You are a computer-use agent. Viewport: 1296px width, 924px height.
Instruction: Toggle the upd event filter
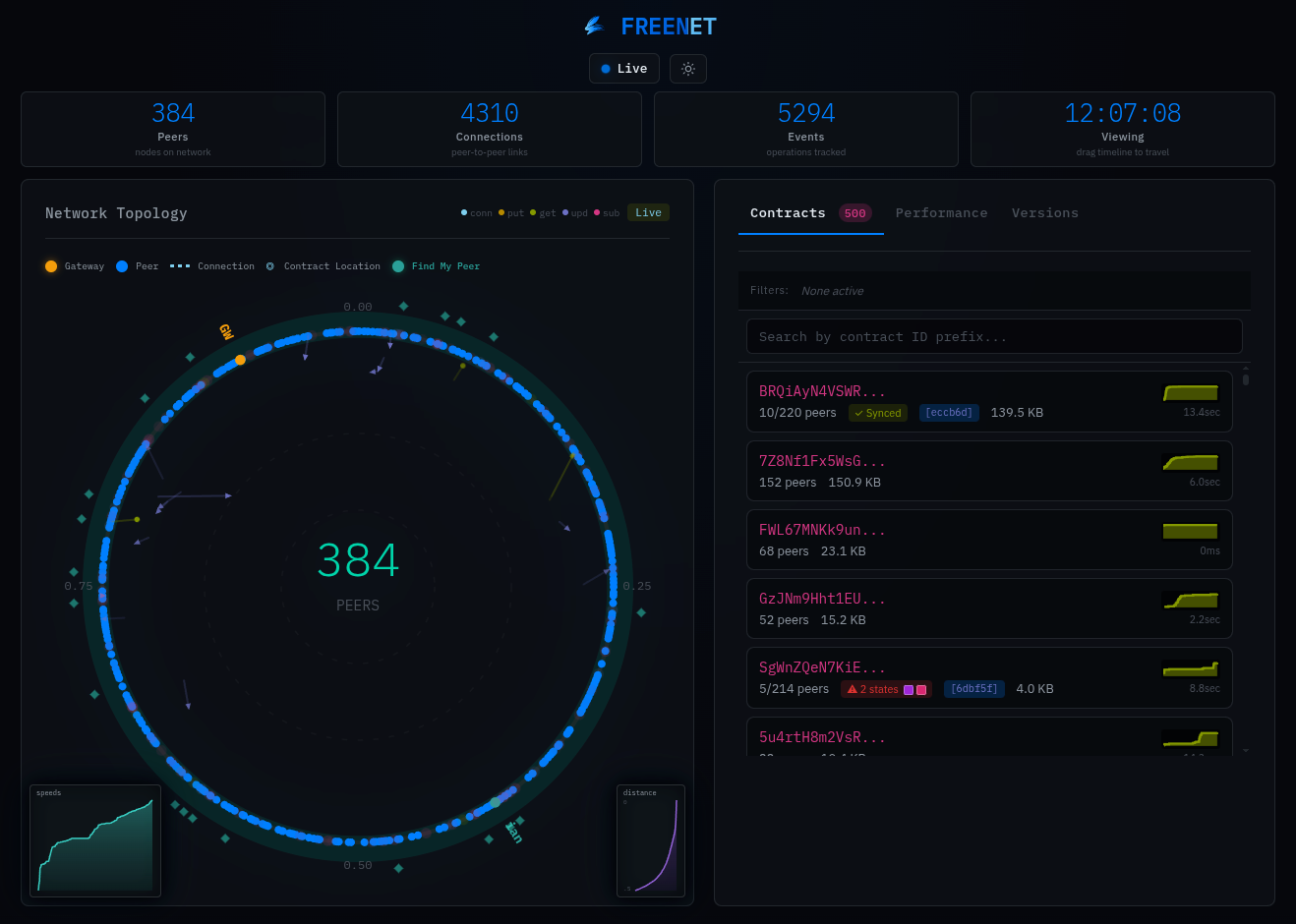coord(575,213)
